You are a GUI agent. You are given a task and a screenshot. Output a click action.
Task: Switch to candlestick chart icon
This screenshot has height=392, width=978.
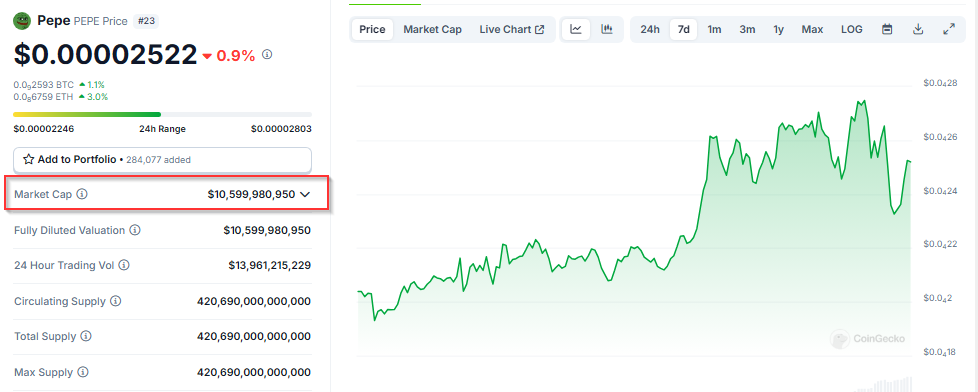[607, 29]
